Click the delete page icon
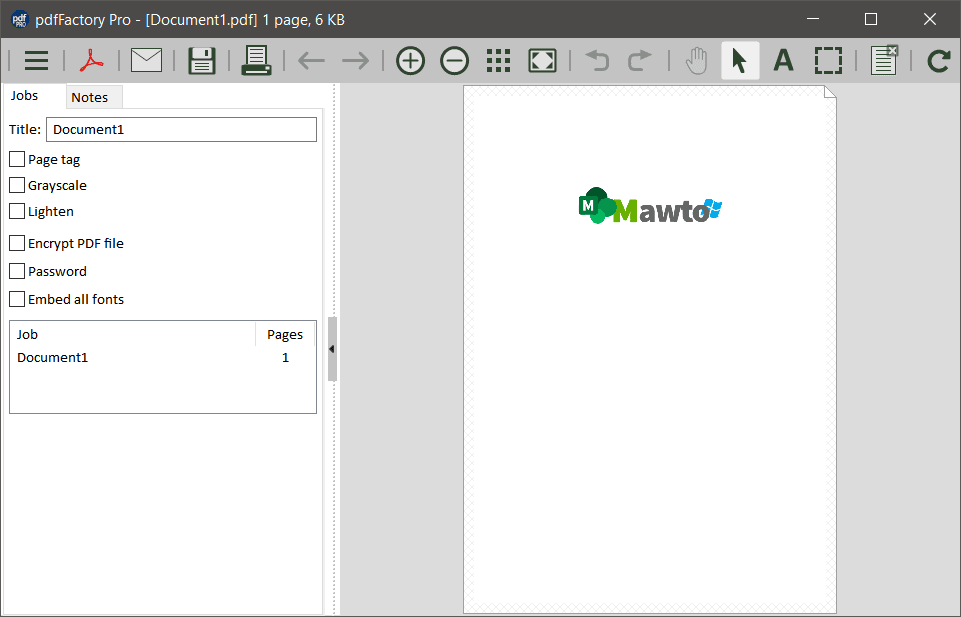961x617 pixels. 884,59
